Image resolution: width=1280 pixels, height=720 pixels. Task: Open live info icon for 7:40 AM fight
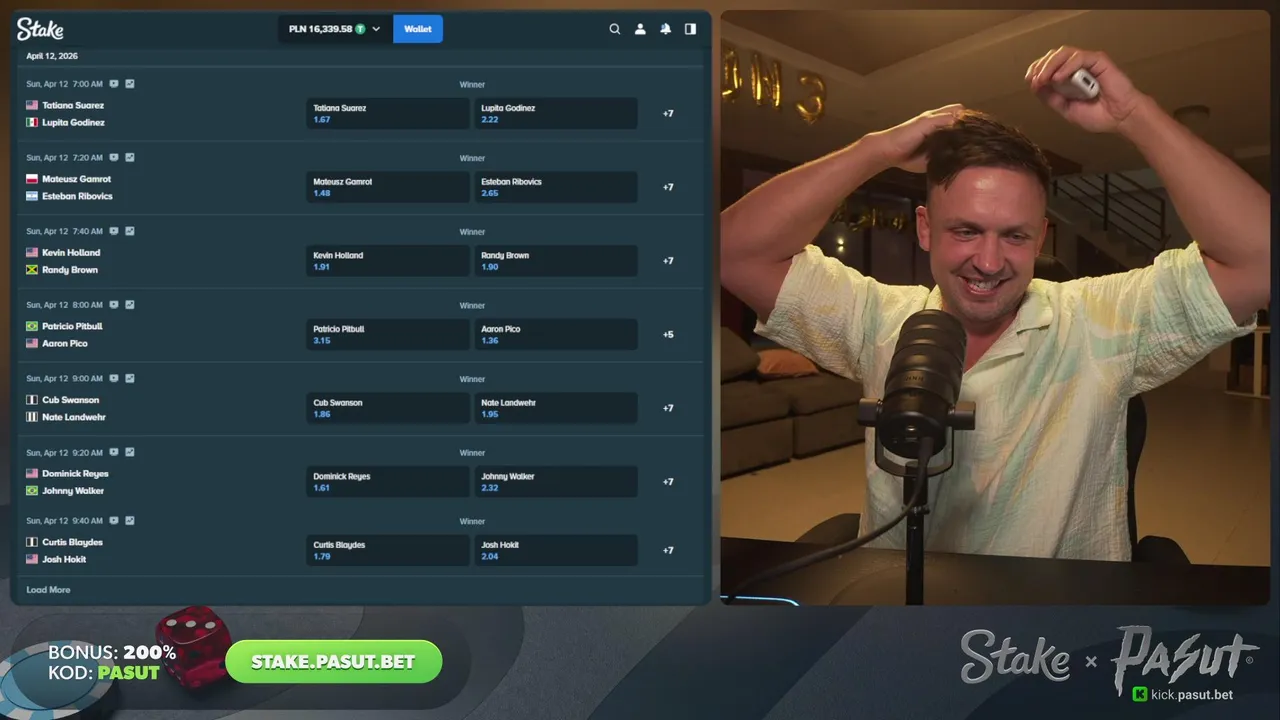[x=114, y=231]
